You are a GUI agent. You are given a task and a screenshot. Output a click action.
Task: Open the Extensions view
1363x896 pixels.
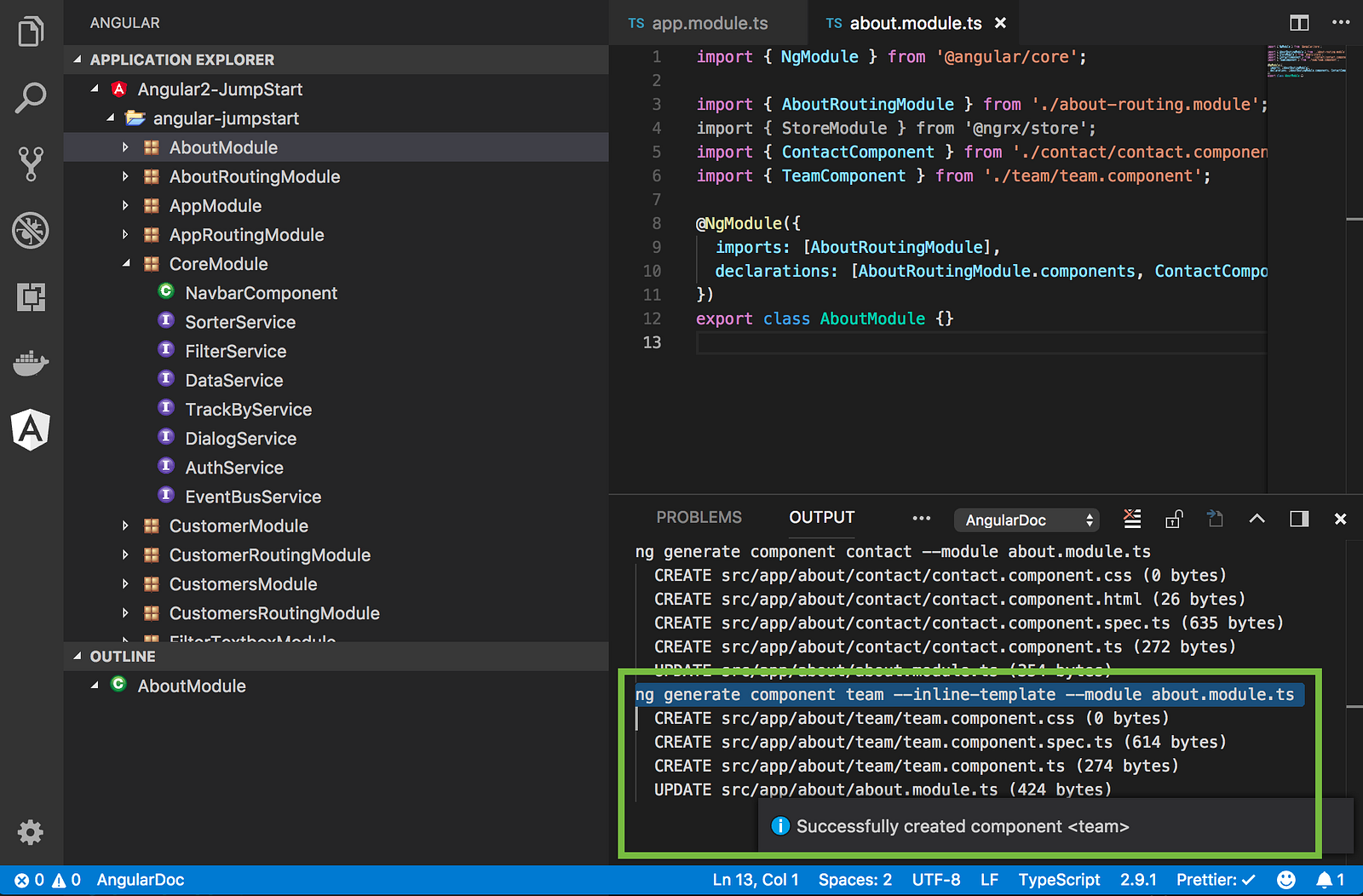coord(31,296)
